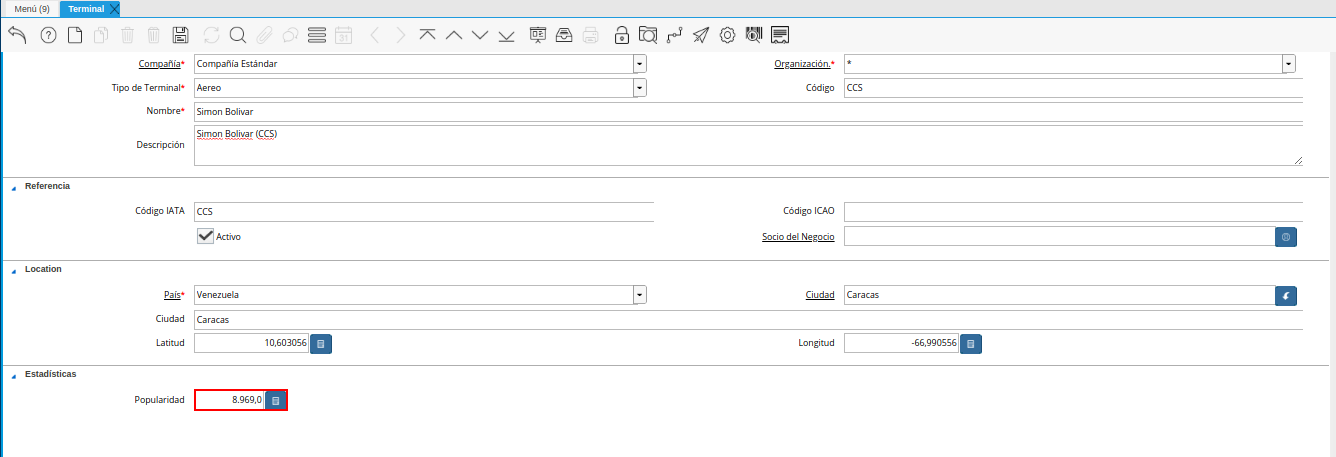Collapse the Referencia section
The height and width of the screenshot is (457, 1336).
point(13,187)
